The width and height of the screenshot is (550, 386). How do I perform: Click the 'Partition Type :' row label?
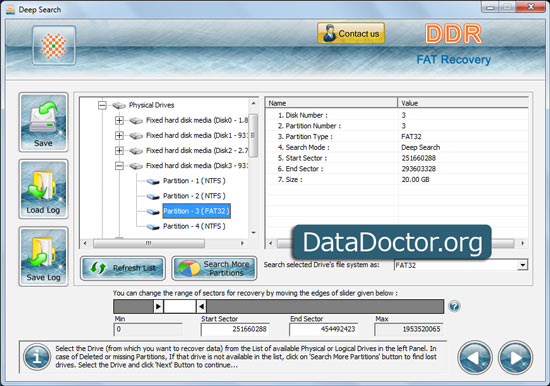(x=305, y=137)
